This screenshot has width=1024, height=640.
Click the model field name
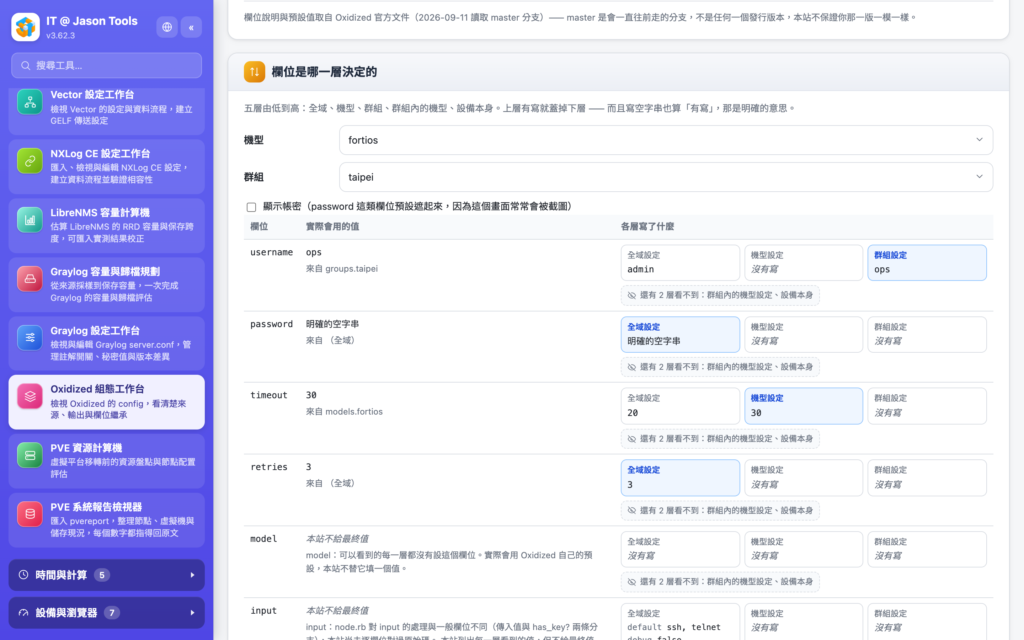[x=264, y=539]
